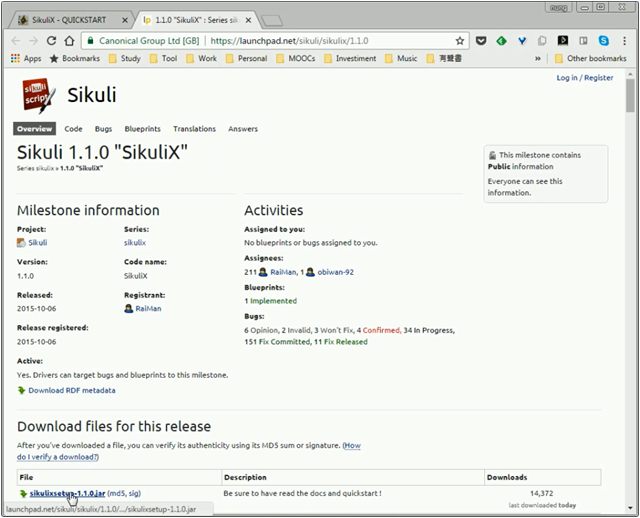Close the SikuliX - QUICKSTART tab

click(125, 20)
